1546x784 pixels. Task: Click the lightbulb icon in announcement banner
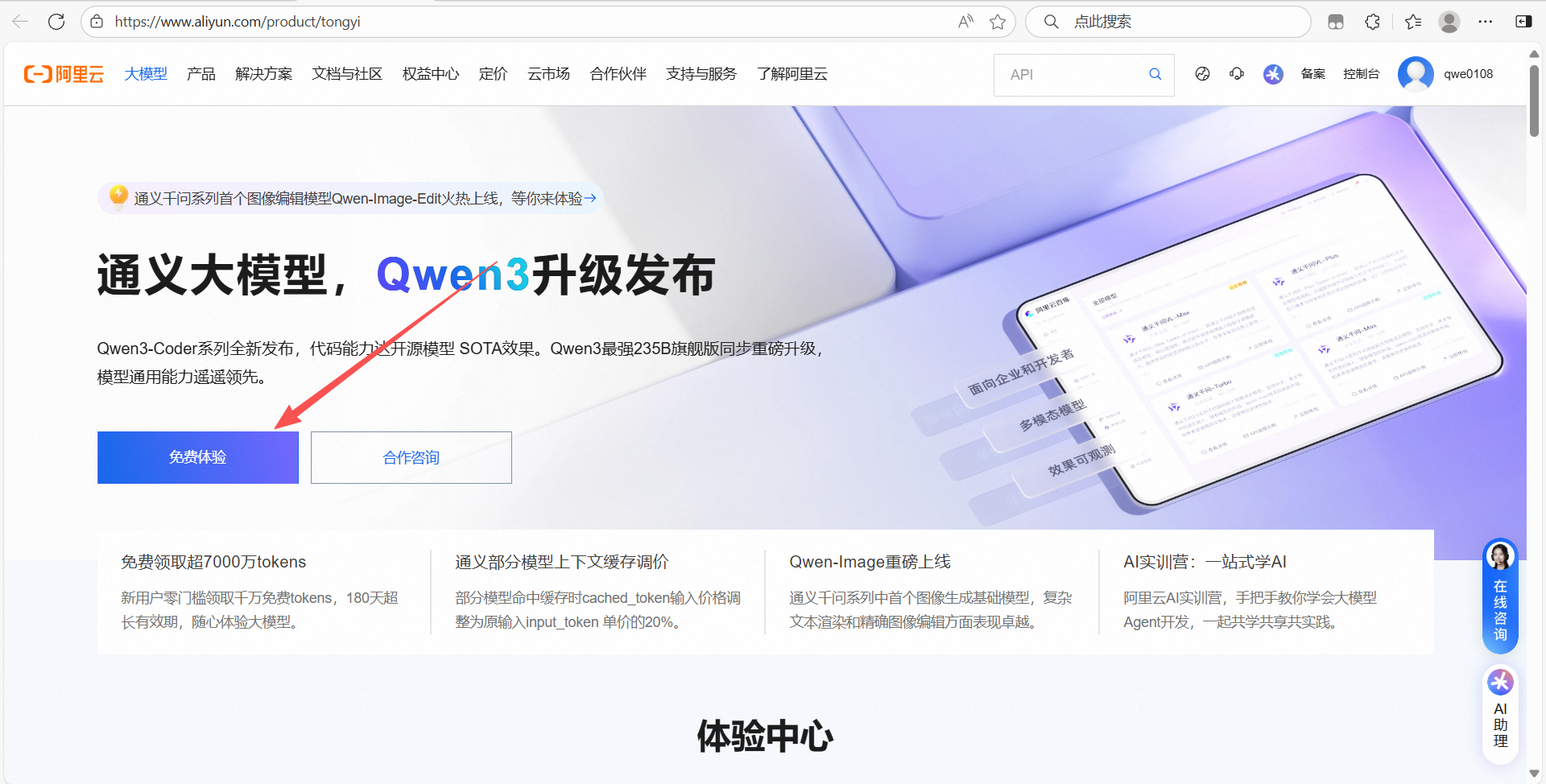click(118, 196)
